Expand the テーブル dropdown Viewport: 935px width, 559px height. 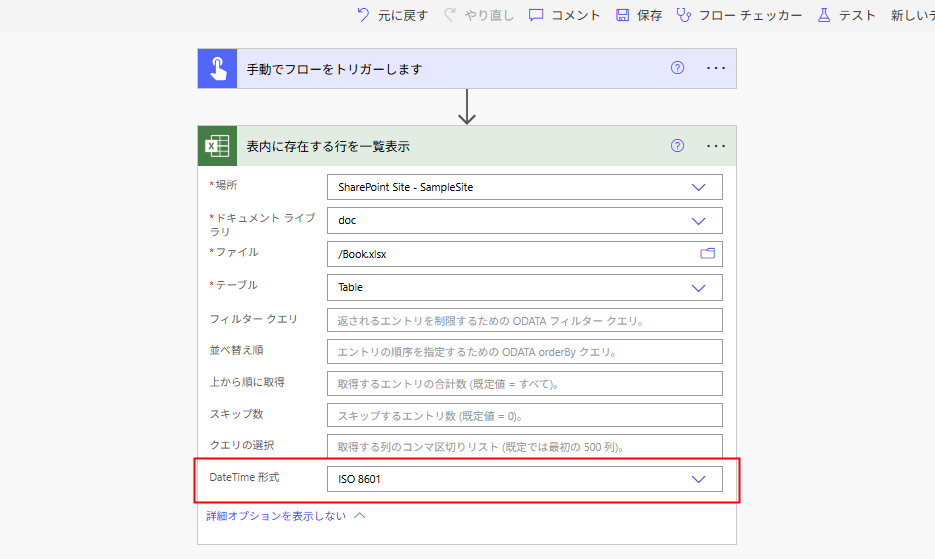click(699, 287)
